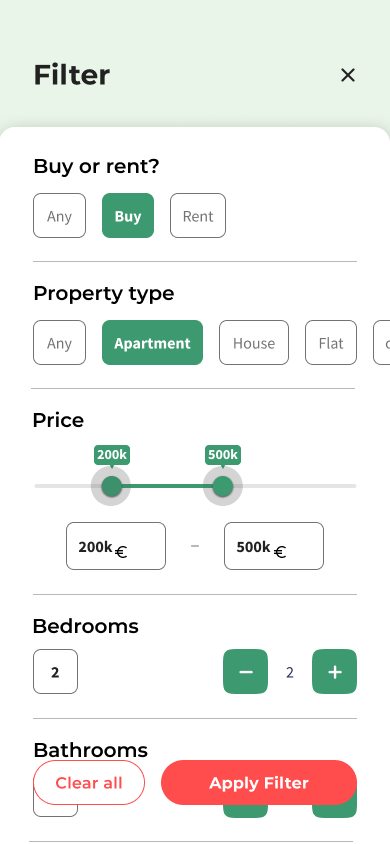Click the 500k price tooltip label
390x844 pixels.
pyautogui.click(x=223, y=455)
